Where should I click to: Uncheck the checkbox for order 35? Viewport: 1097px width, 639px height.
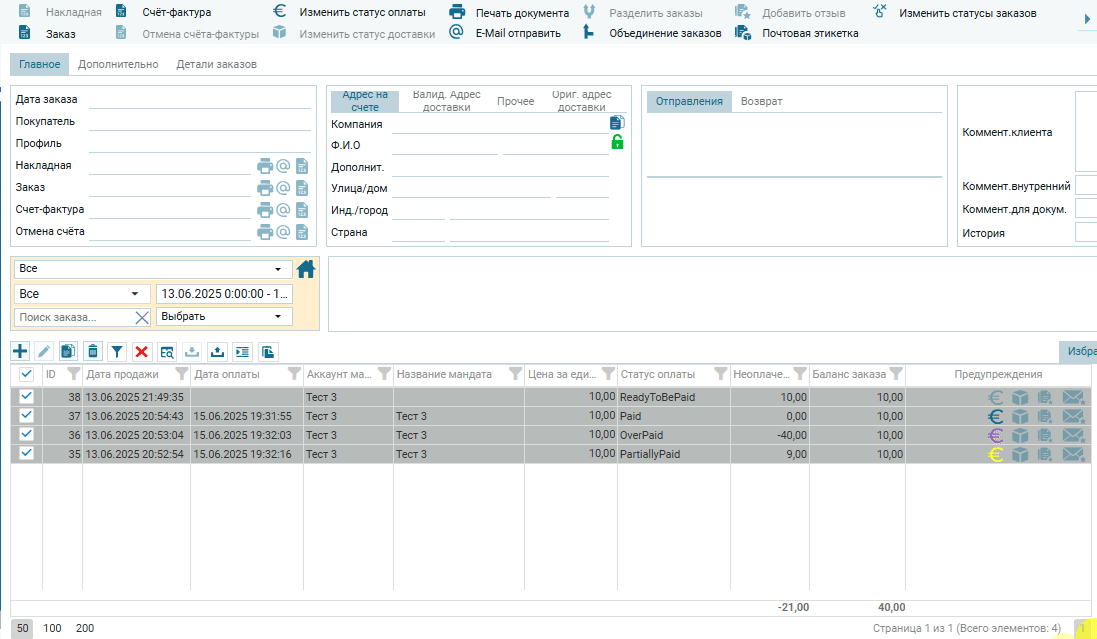(27, 454)
